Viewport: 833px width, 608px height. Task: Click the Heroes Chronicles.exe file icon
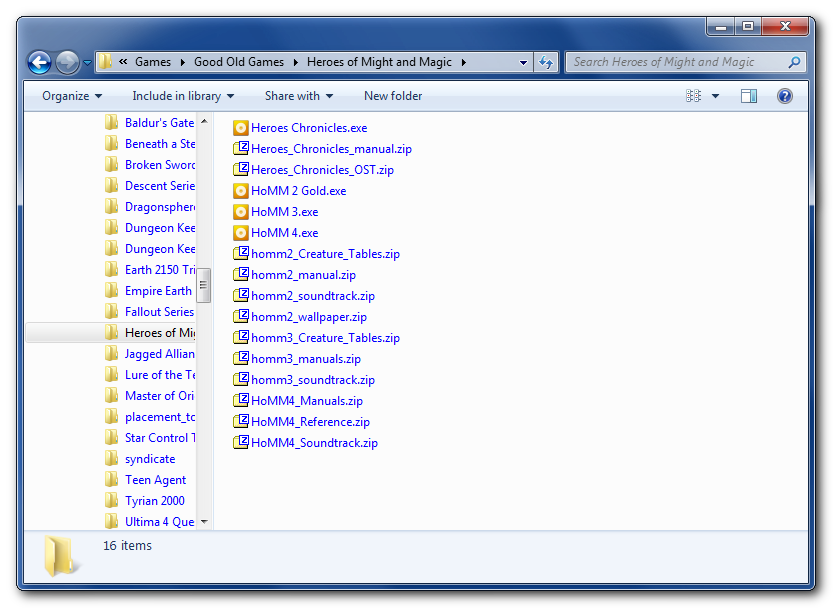tap(241, 128)
